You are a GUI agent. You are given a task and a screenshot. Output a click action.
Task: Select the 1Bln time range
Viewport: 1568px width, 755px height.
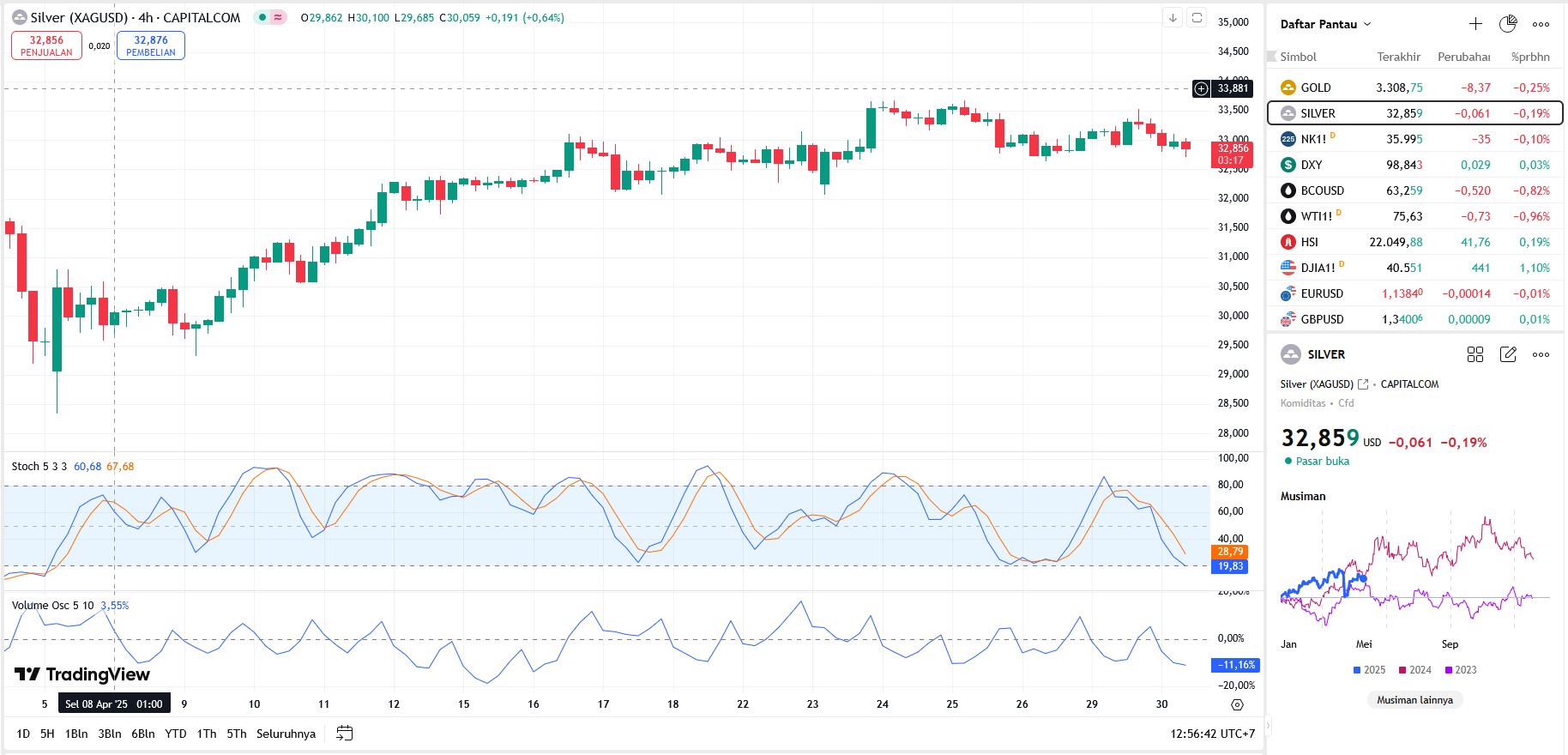coord(76,734)
